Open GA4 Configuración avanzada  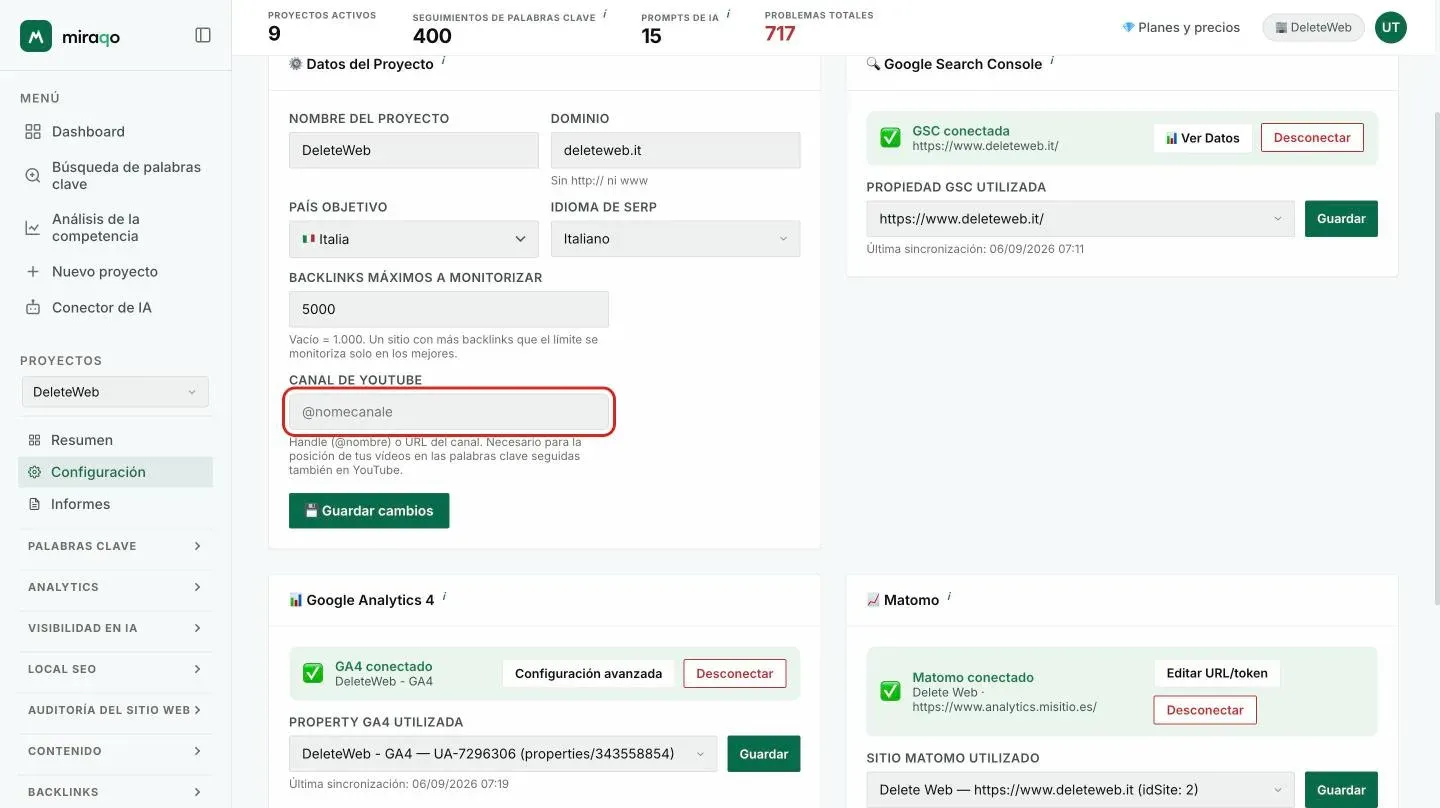pos(589,674)
